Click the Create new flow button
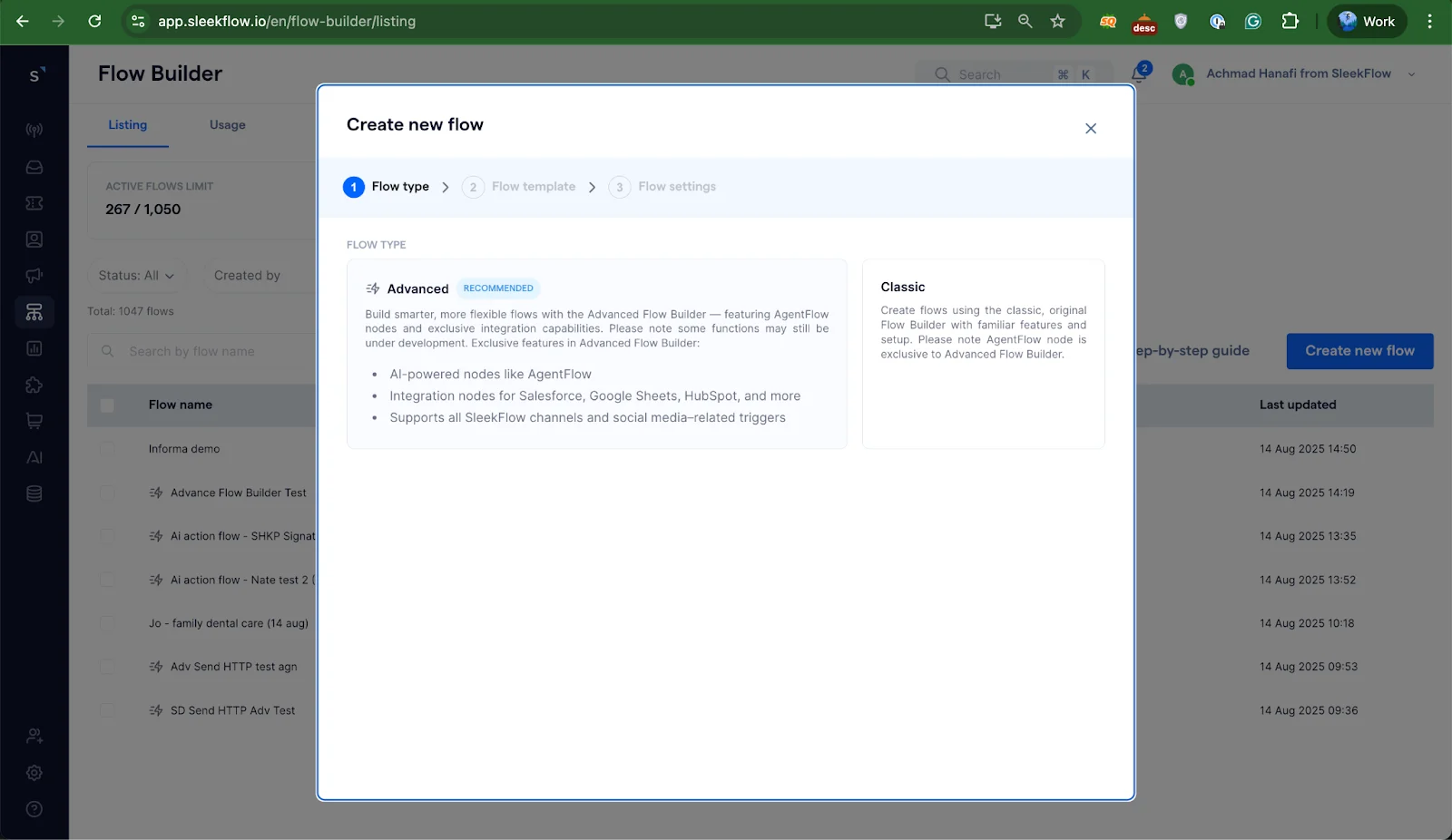The width and height of the screenshot is (1452, 840). 1359,351
